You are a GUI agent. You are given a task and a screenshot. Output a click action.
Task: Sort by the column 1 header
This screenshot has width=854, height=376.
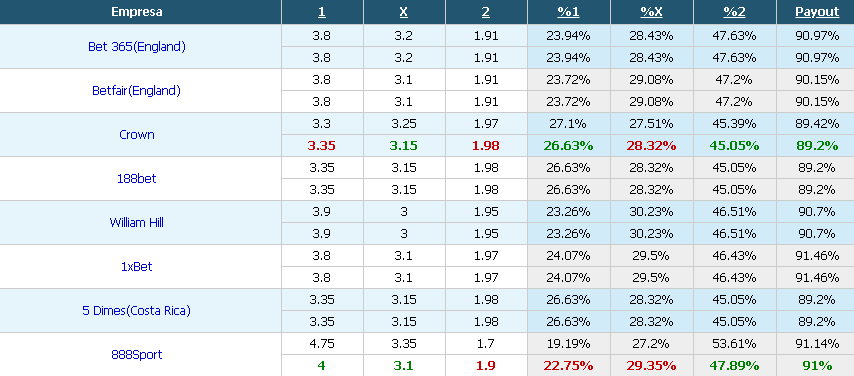(x=321, y=12)
